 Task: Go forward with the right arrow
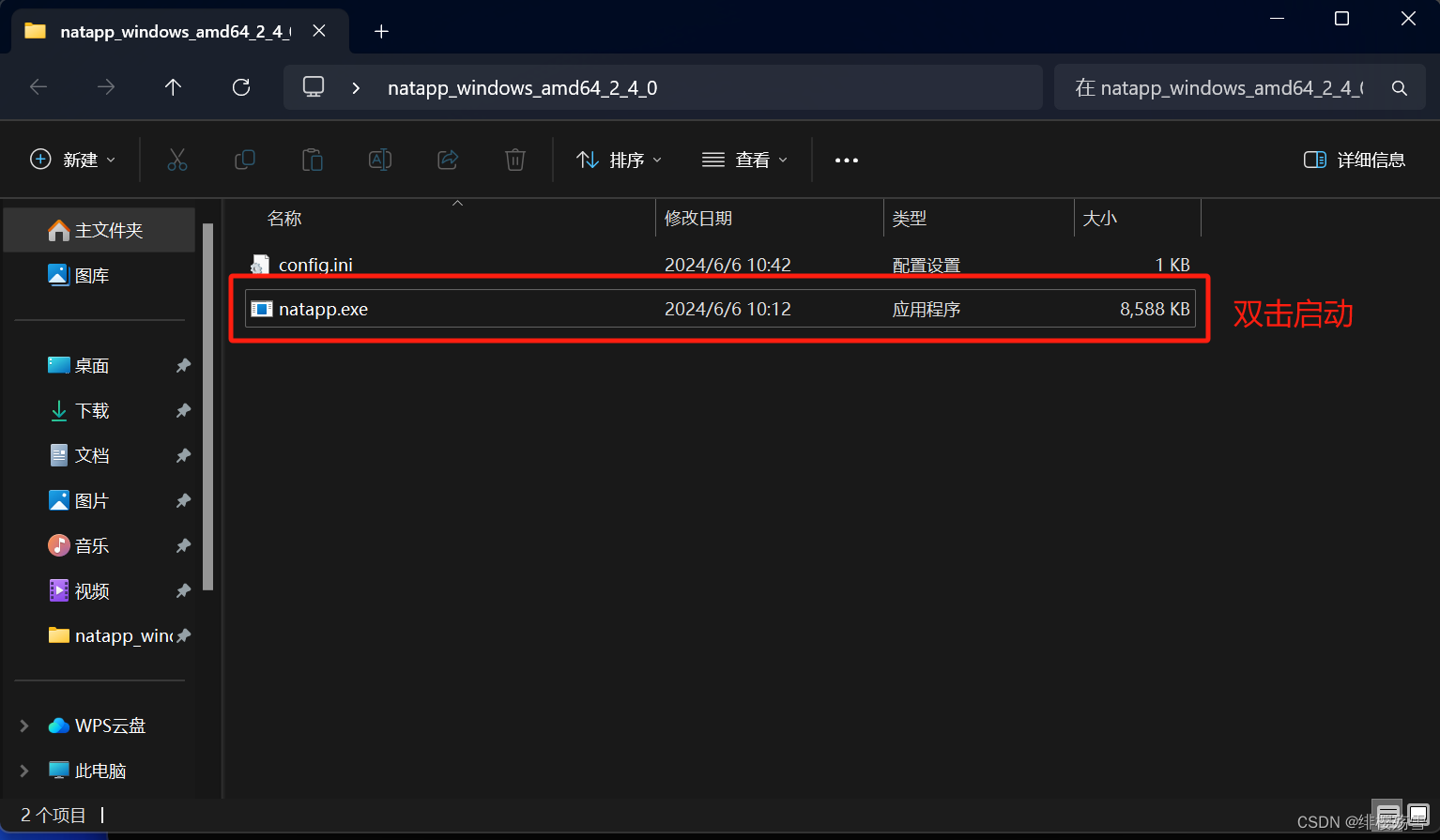tap(106, 87)
